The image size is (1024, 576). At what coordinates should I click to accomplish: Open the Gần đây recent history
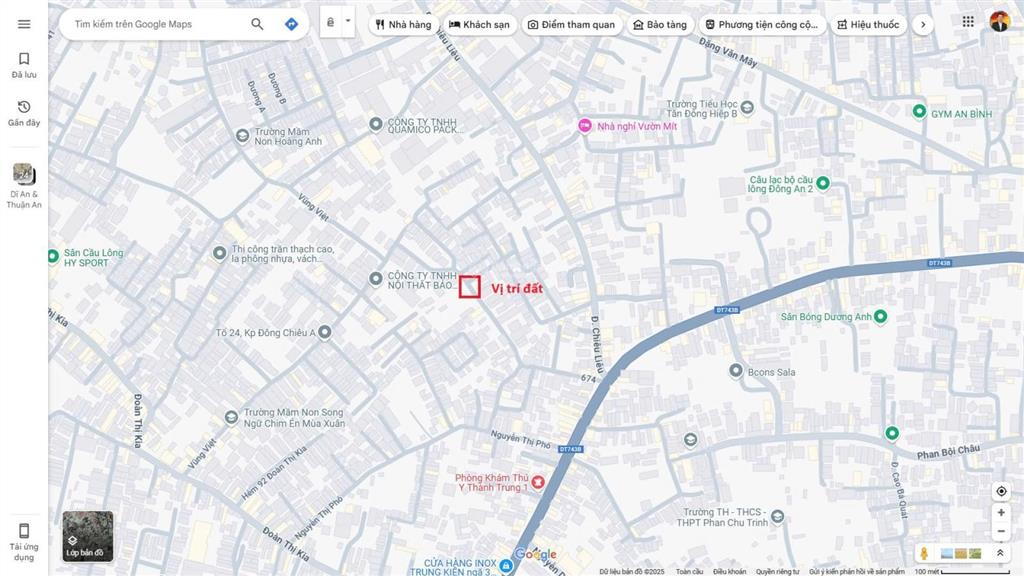(24, 113)
